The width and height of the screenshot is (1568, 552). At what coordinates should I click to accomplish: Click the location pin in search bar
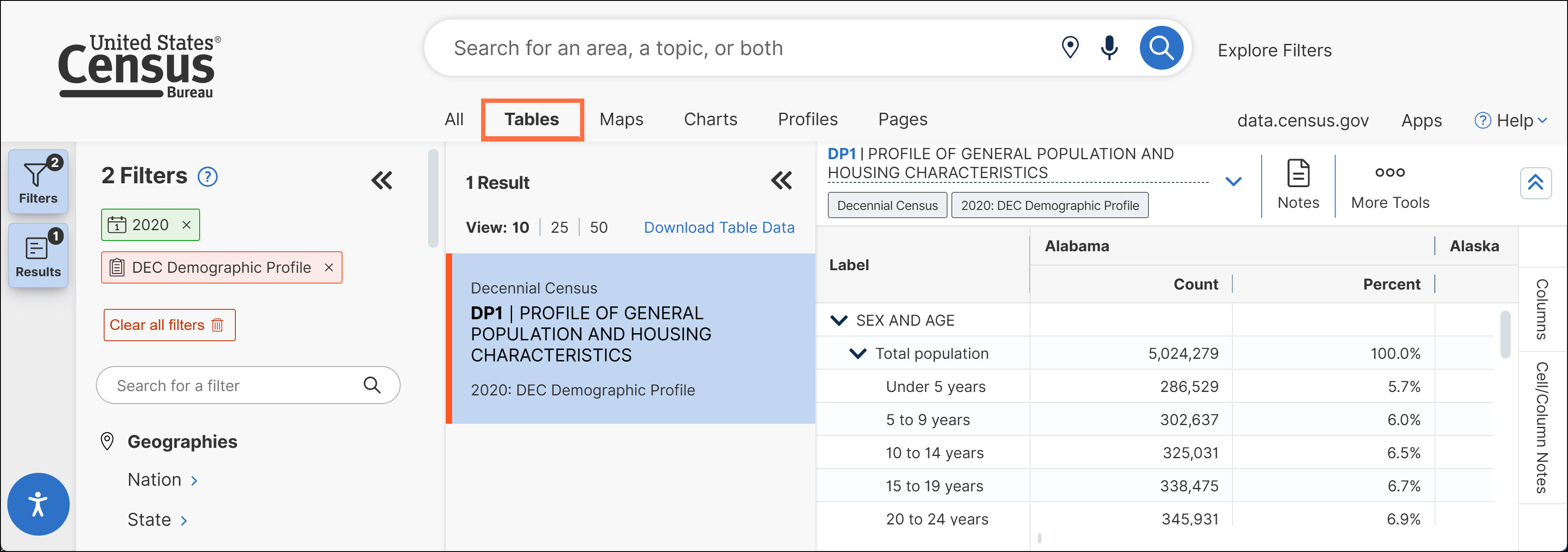[1069, 47]
